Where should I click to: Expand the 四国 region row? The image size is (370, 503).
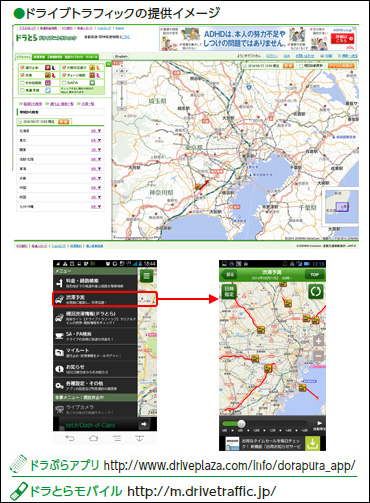point(60,197)
